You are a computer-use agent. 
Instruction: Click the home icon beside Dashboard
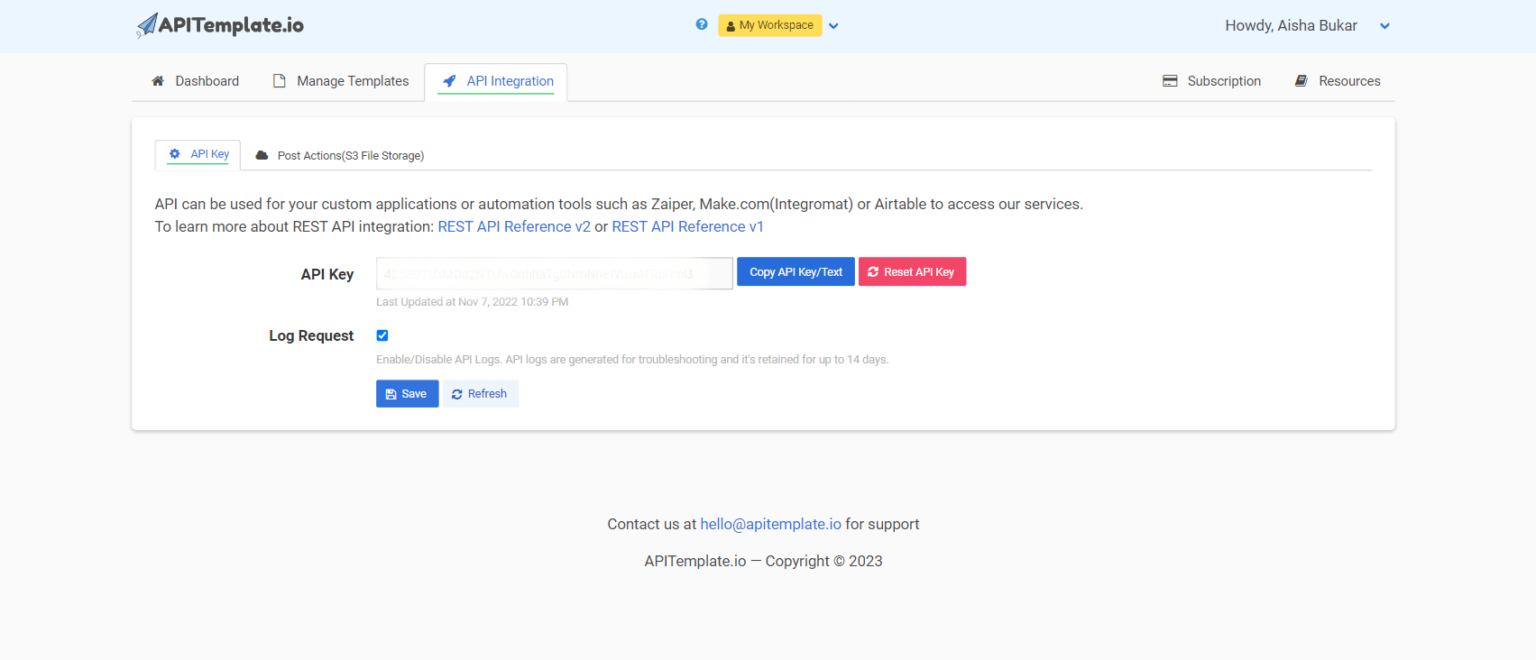(157, 81)
